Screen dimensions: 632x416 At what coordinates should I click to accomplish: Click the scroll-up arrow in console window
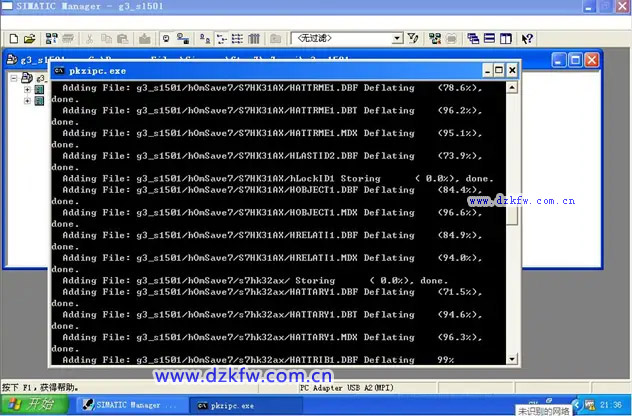[x=512, y=88]
